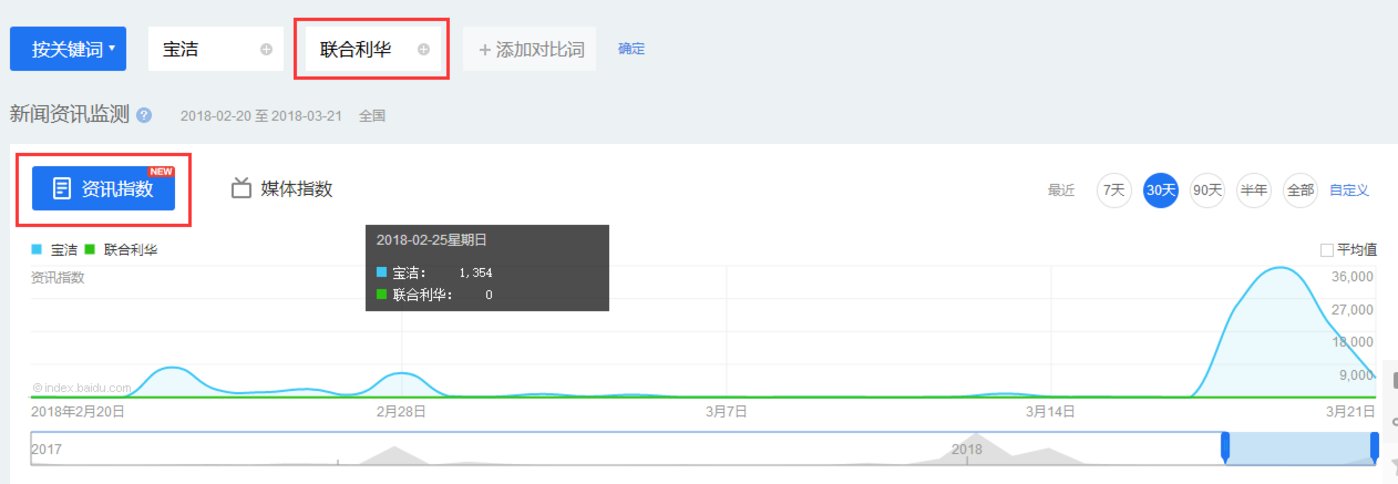Toggle the 宝洁 blue legend entry
The image size is (1398, 484).
click(56, 250)
